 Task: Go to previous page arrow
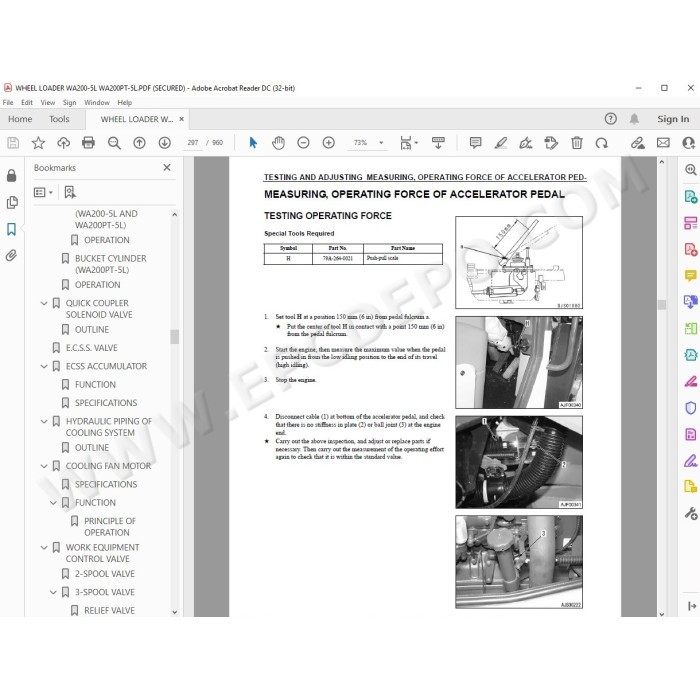tap(139, 143)
